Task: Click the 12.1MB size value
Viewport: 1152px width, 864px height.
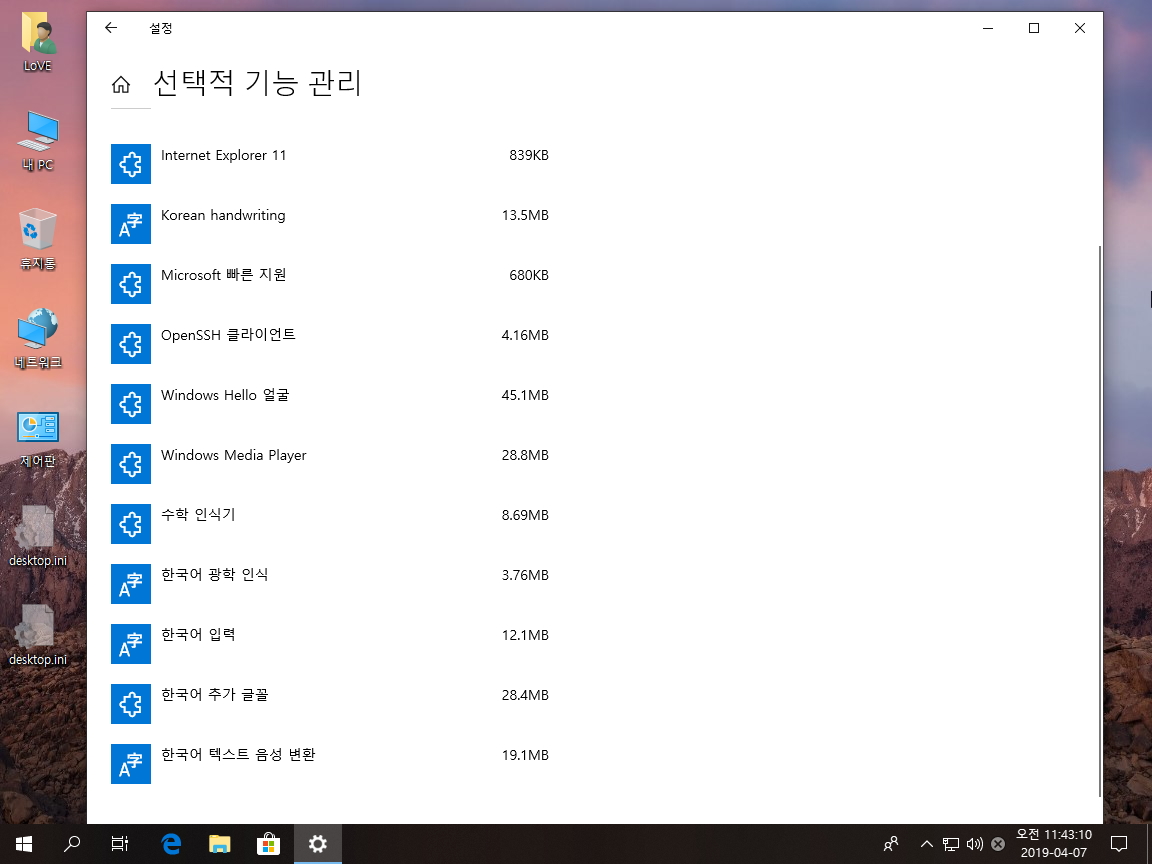Action: pyautogui.click(x=525, y=636)
